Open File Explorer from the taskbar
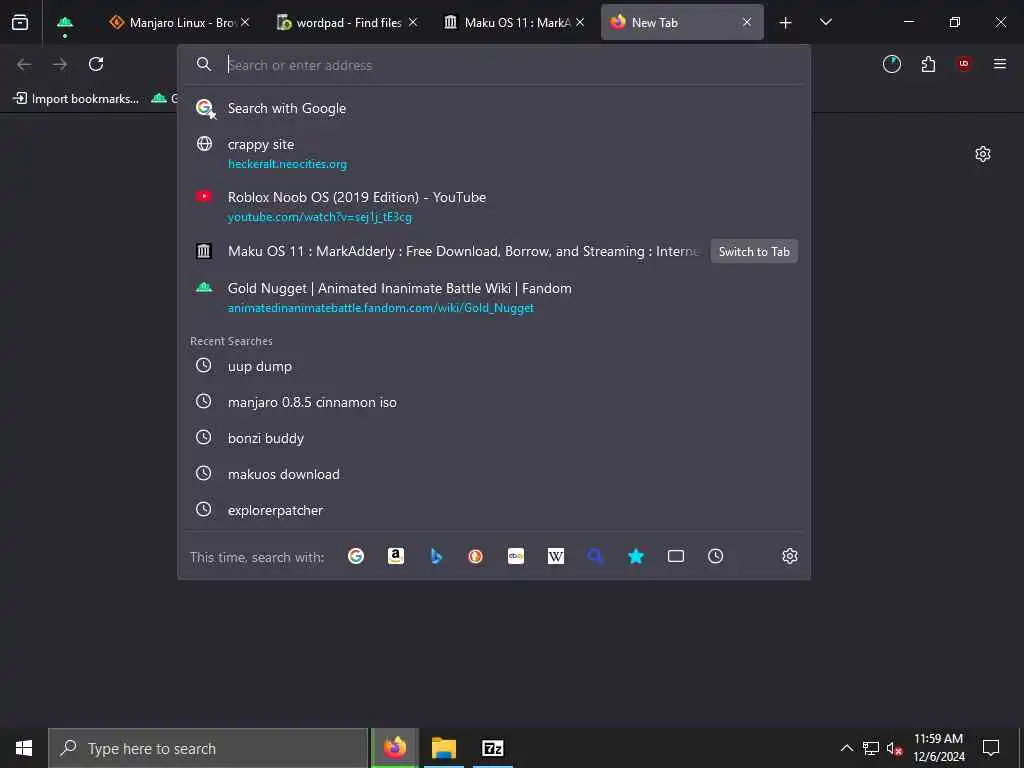Screen dimensions: 1024x768 click(x=443, y=748)
